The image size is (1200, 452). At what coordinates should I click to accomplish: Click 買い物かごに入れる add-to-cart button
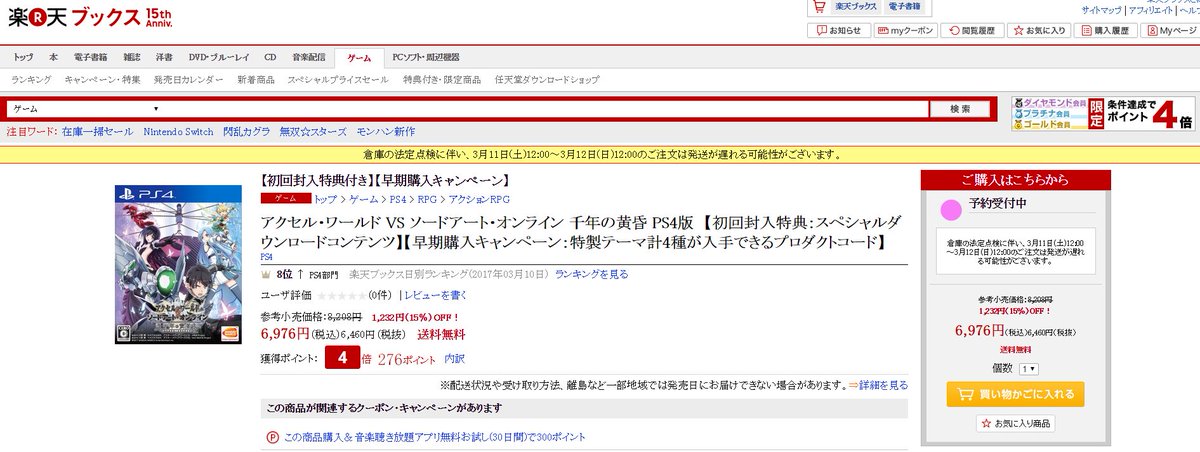pos(1014,394)
